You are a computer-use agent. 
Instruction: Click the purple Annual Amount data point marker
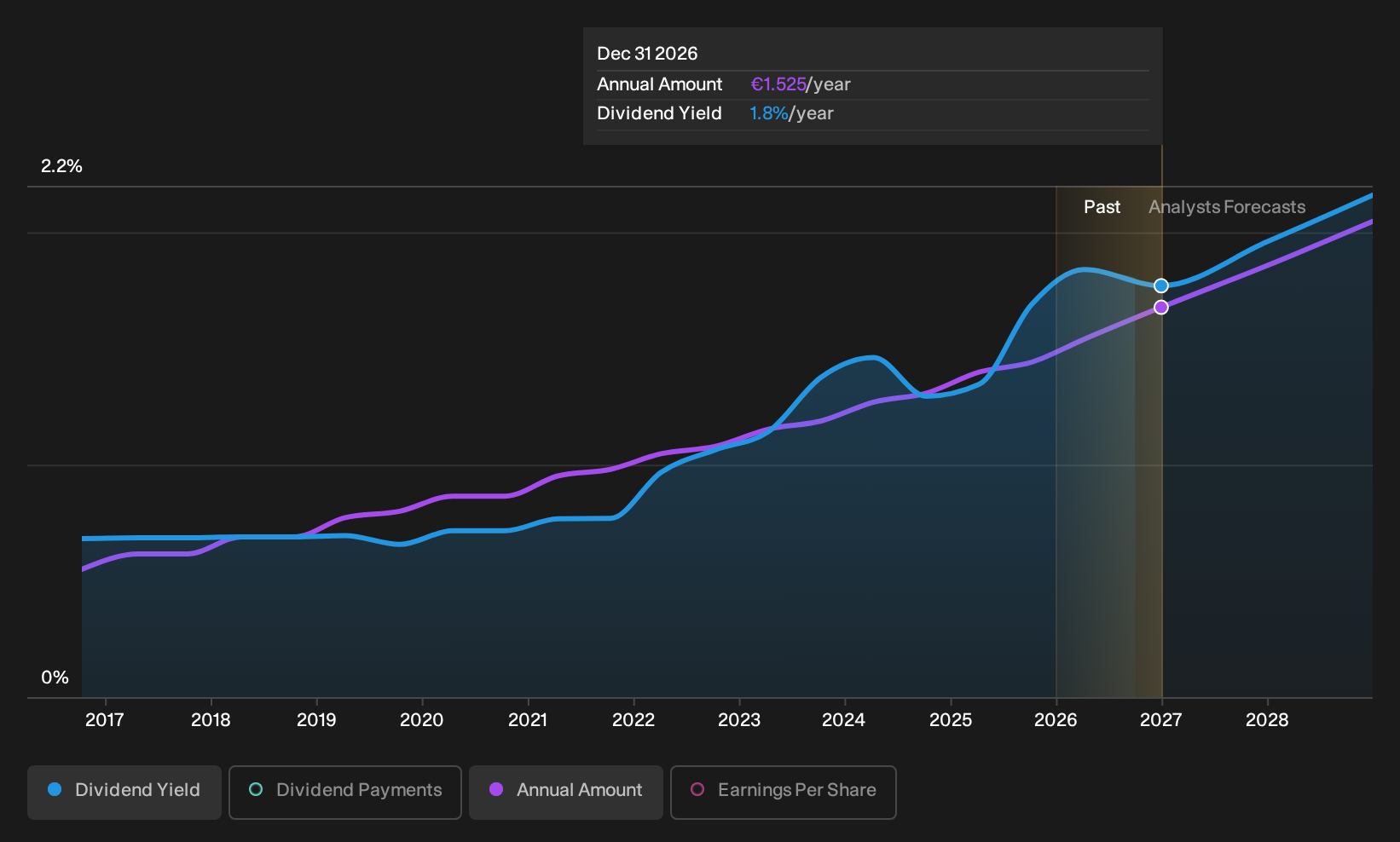click(x=1161, y=307)
